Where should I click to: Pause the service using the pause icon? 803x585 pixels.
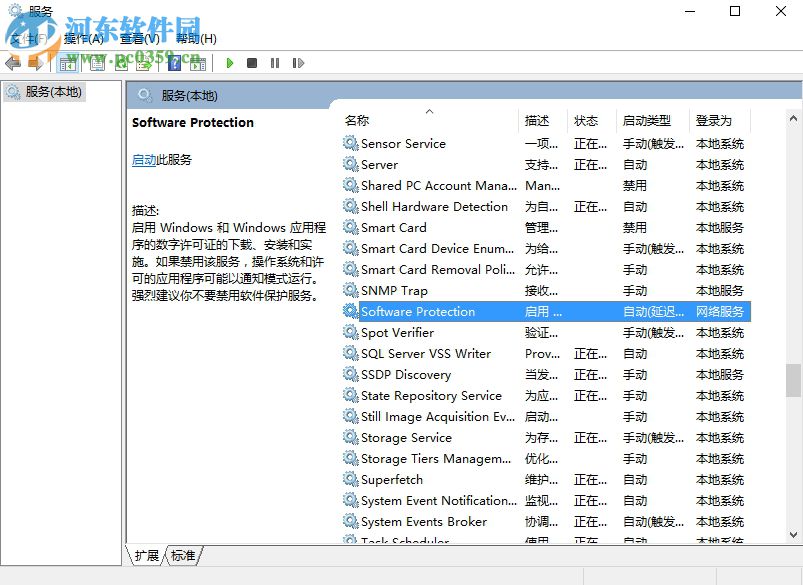coord(275,63)
